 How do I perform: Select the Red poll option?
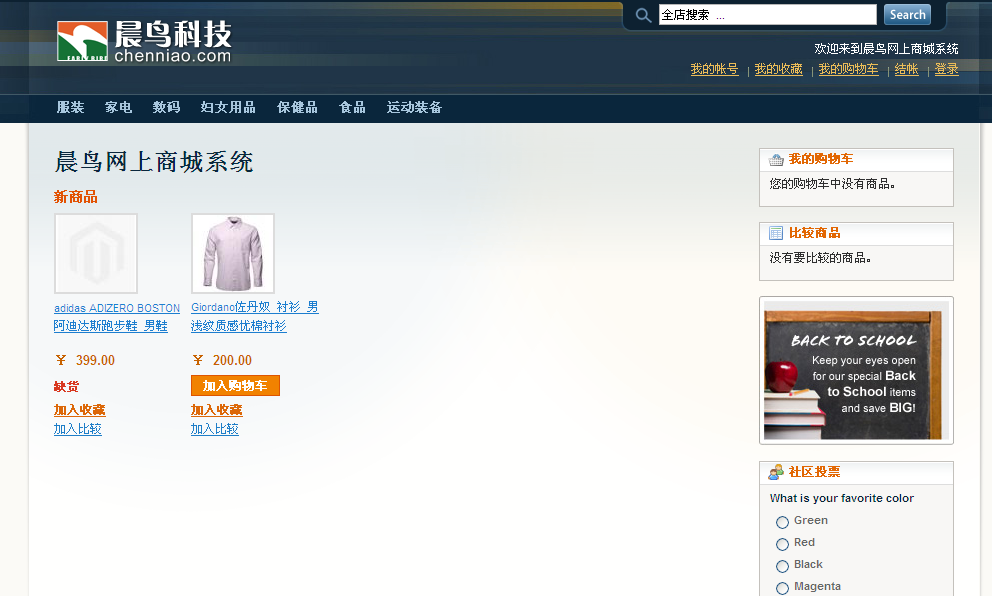(783, 544)
